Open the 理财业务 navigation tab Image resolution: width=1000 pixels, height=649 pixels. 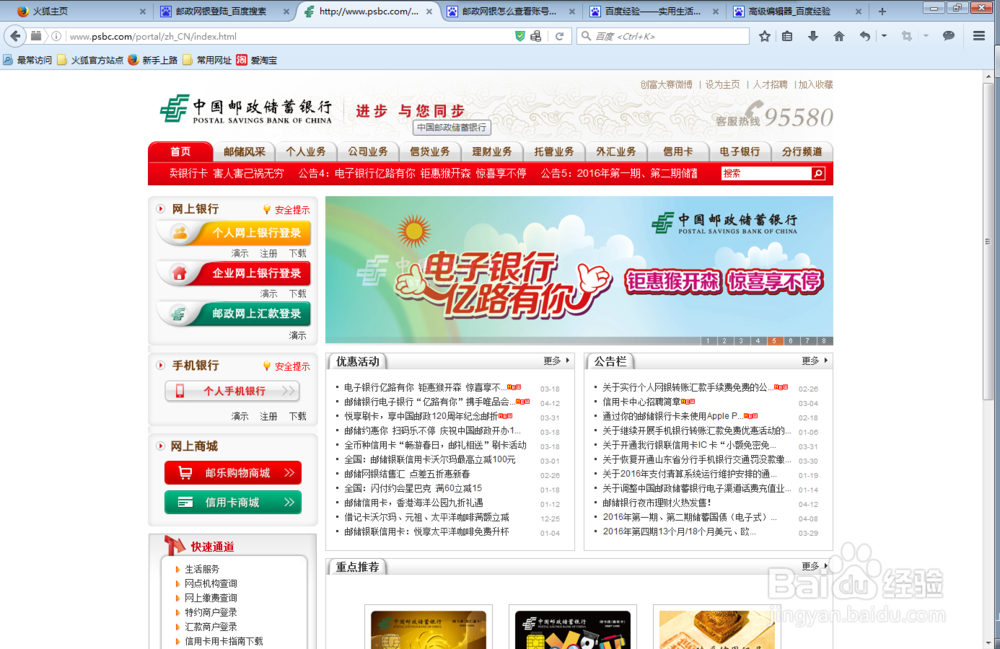[x=492, y=152]
